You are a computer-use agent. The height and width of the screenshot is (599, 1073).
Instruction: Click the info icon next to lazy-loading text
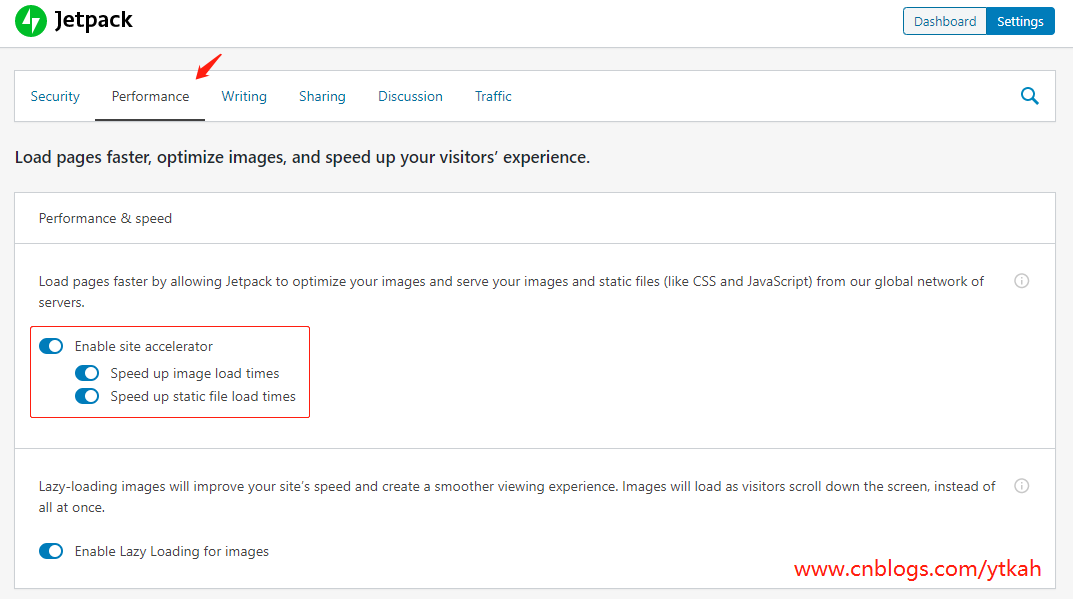point(1021,486)
